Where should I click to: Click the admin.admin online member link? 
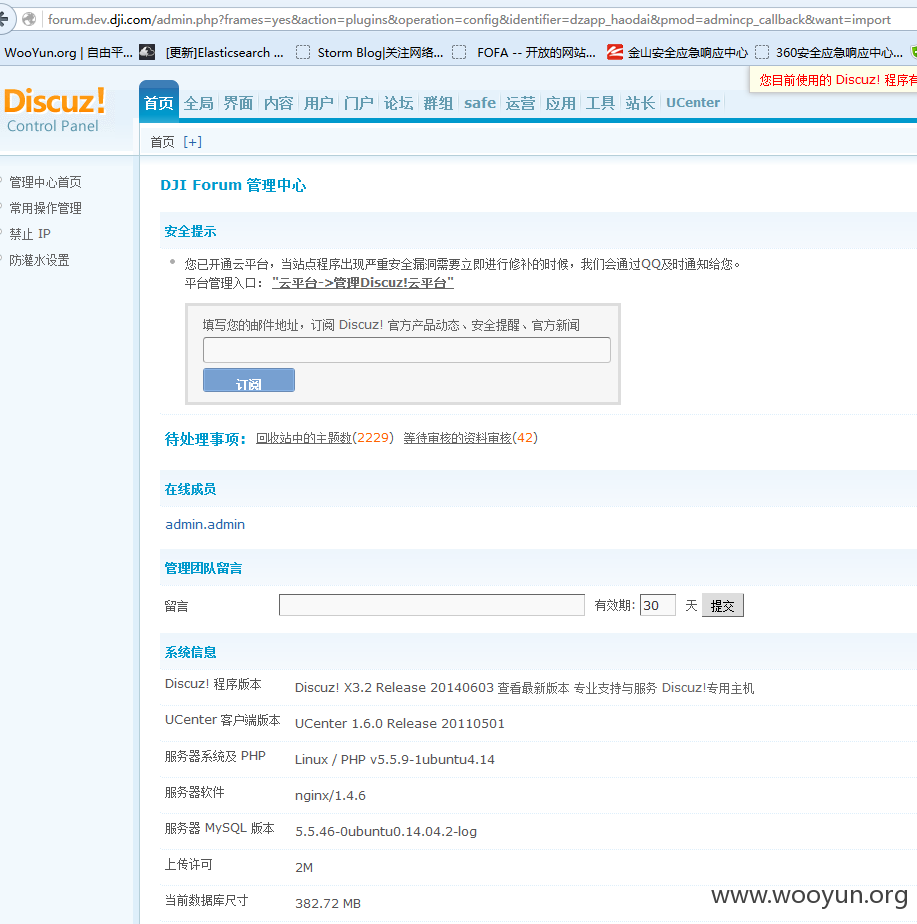(x=205, y=524)
